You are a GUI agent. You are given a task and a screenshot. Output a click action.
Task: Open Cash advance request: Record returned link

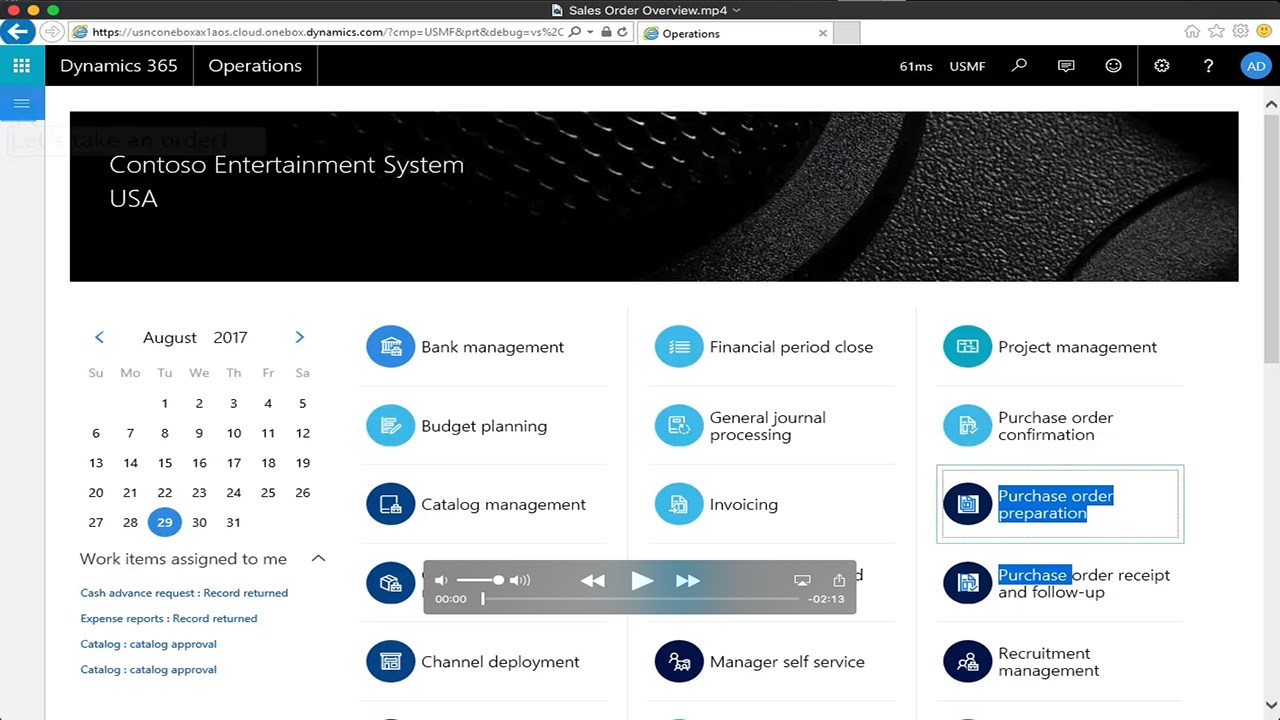coord(184,593)
